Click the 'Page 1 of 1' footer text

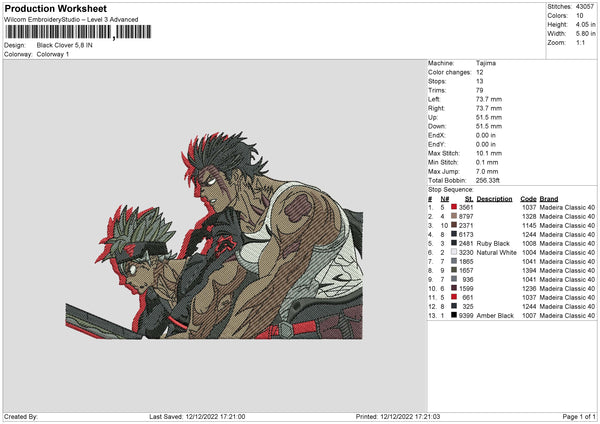(579, 416)
